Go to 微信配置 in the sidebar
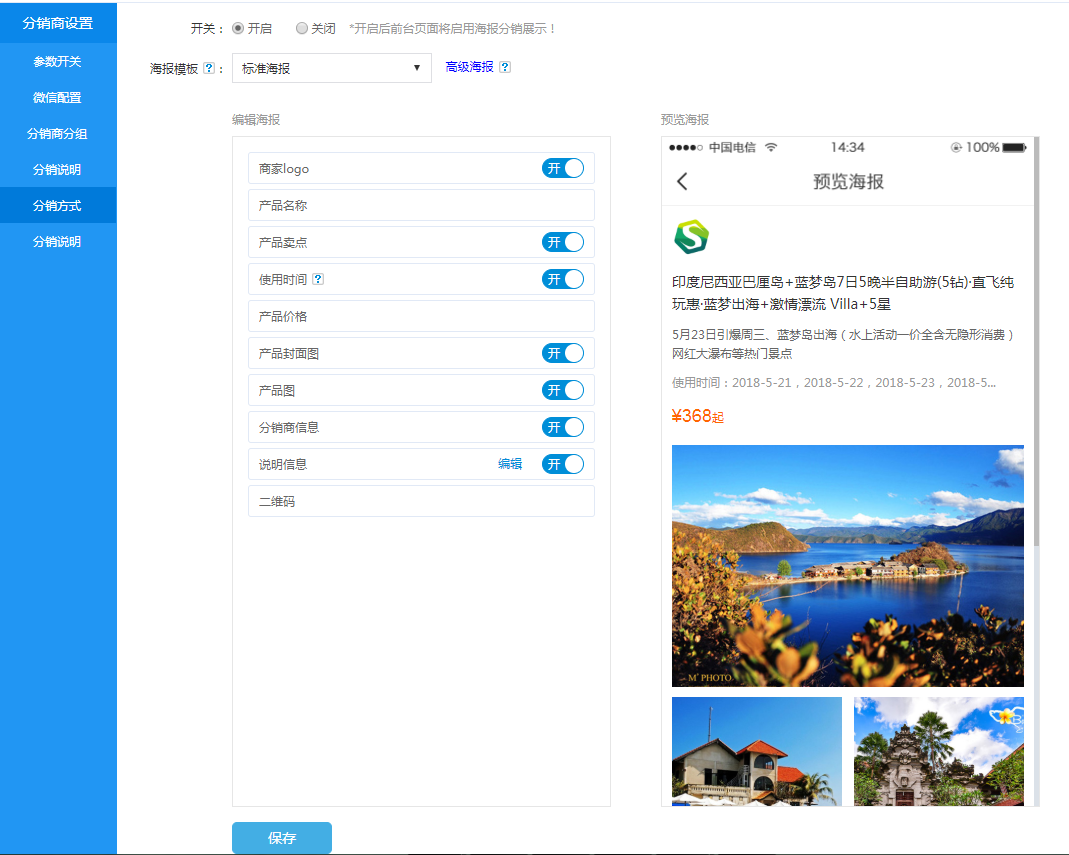 pyautogui.click(x=58, y=97)
